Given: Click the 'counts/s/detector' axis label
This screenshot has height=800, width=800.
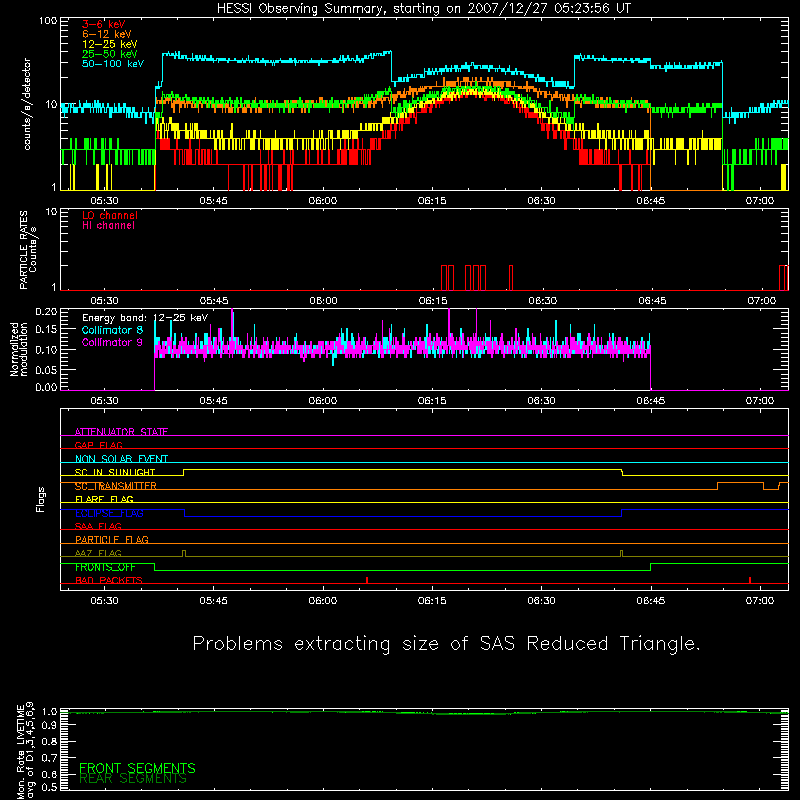Looking at the screenshot, I should tap(27, 104).
